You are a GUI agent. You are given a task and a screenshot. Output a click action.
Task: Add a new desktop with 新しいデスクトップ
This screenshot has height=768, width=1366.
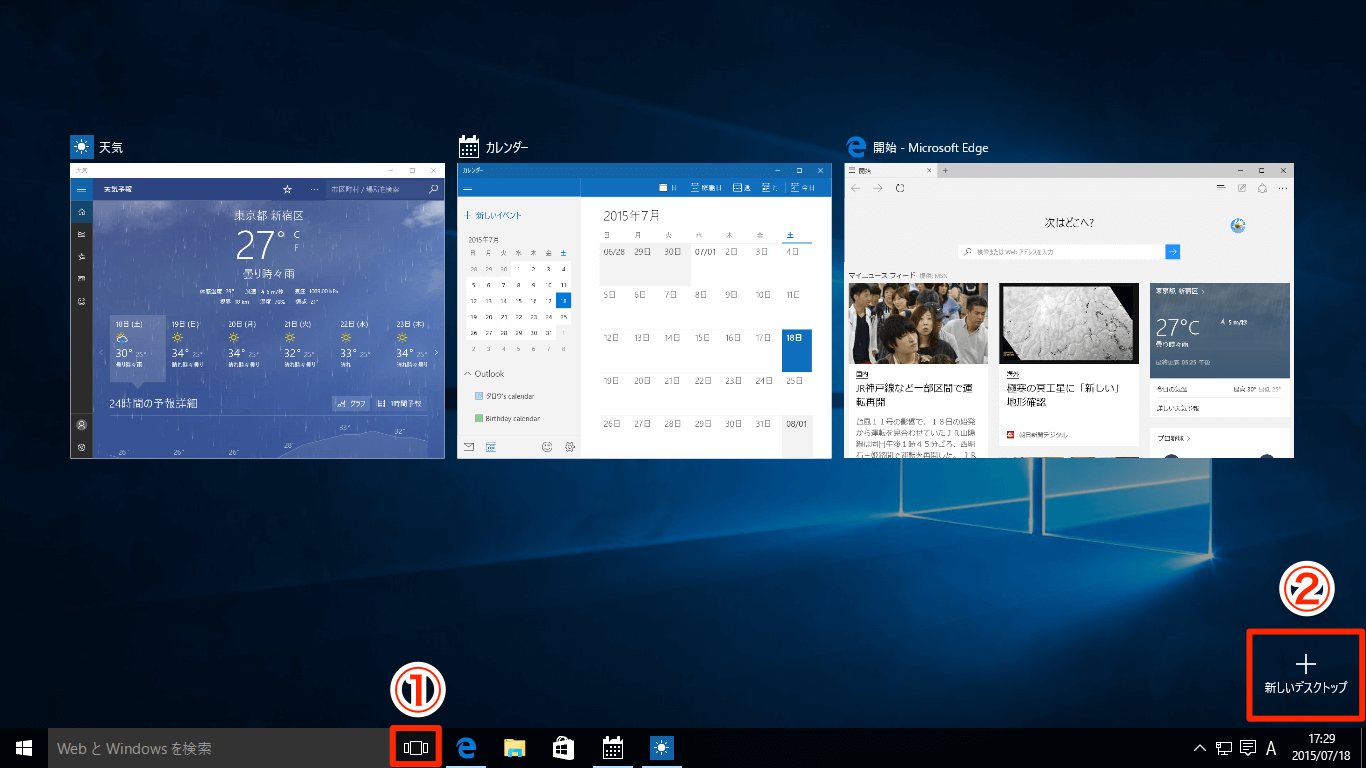[1305, 674]
